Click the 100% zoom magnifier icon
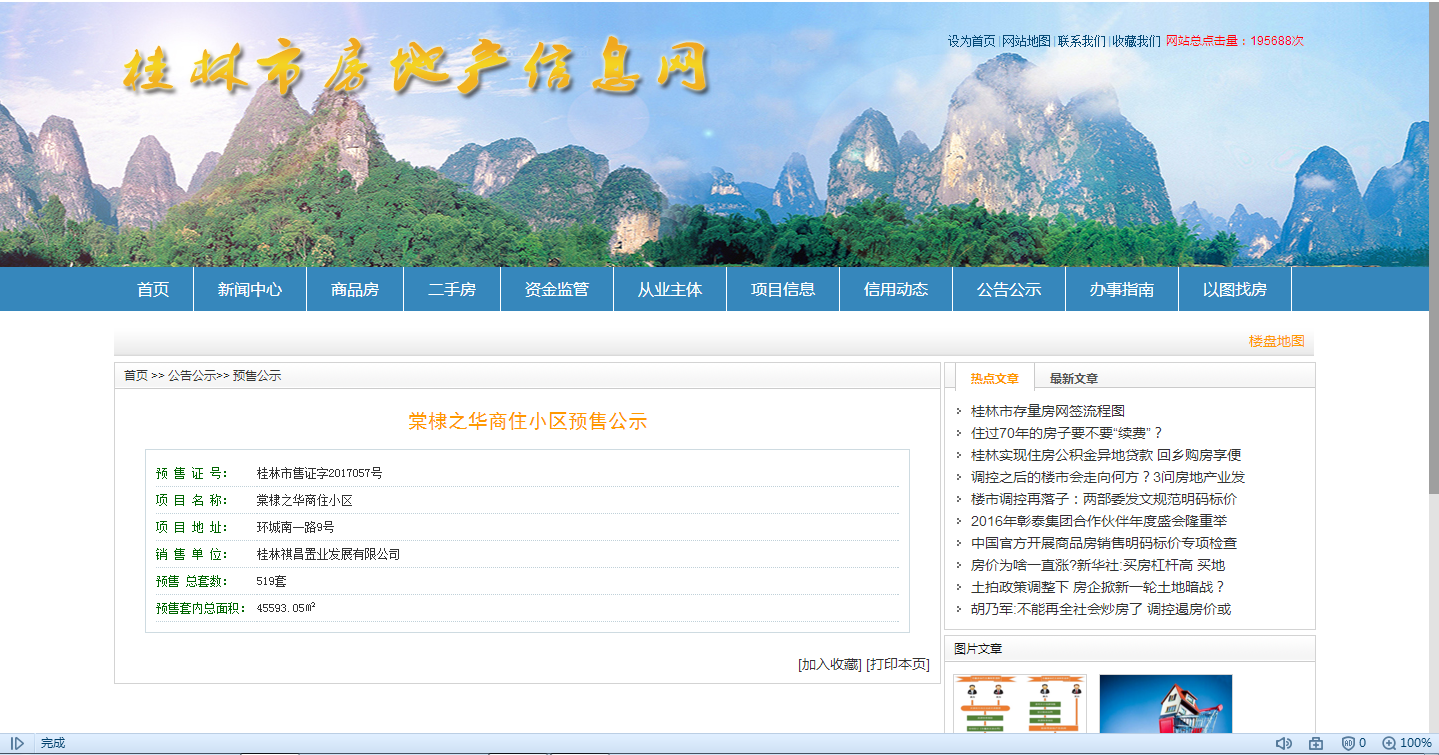This screenshot has height=755, width=1439. 1389,743
